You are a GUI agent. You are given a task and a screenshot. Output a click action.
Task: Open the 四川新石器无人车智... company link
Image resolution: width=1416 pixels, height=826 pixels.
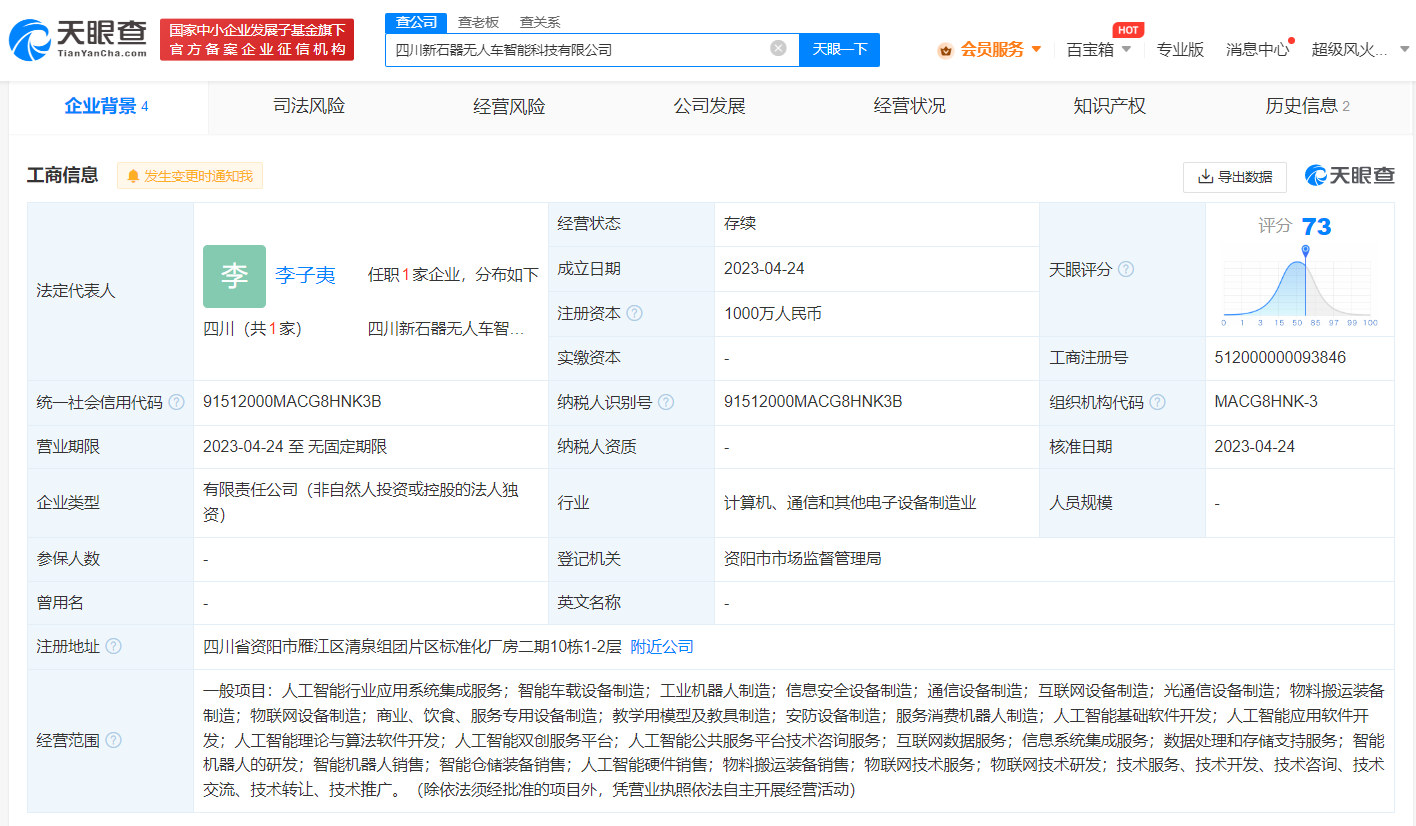tap(446, 329)
